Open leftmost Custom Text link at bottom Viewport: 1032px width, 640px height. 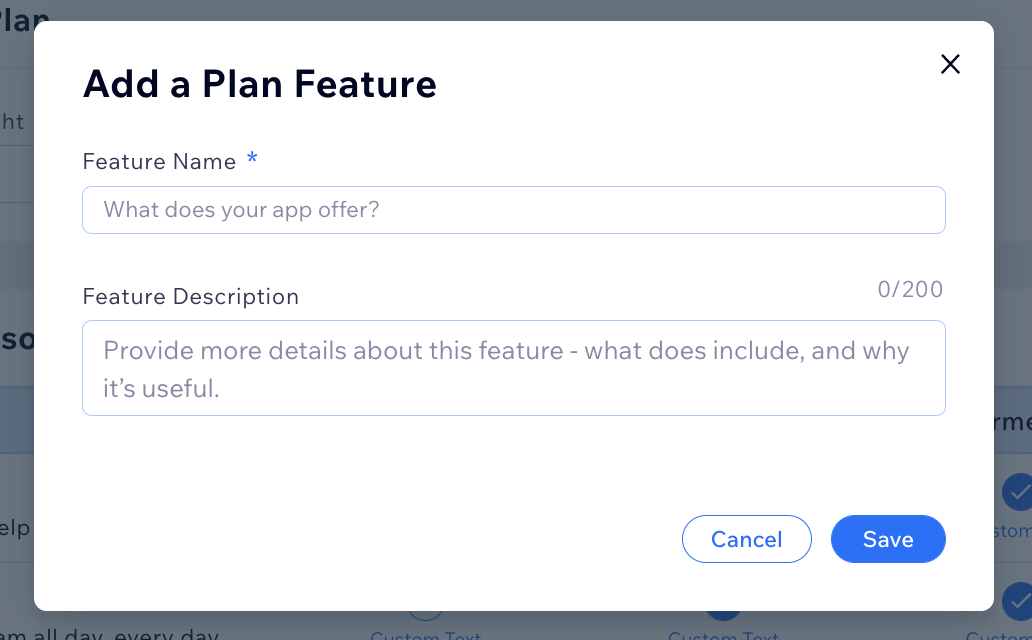[x=426, y=636]
